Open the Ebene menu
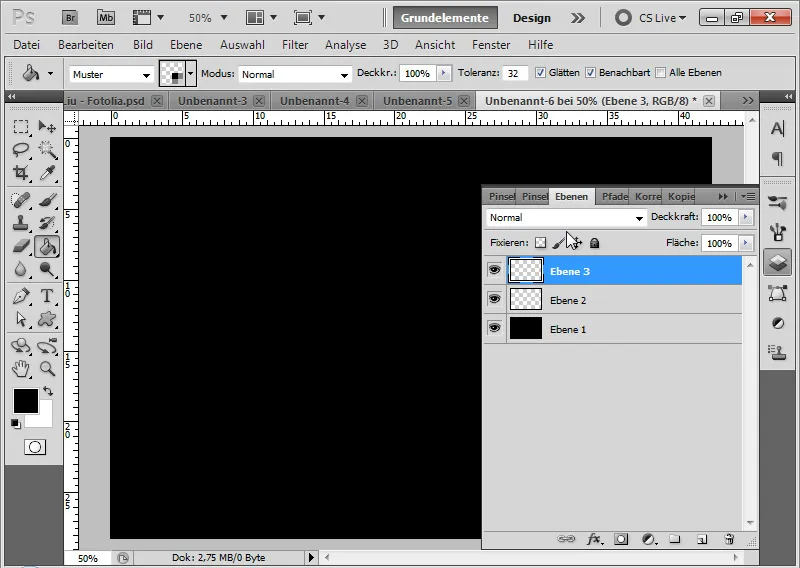 pyautogui.click(x=186, y=45)
